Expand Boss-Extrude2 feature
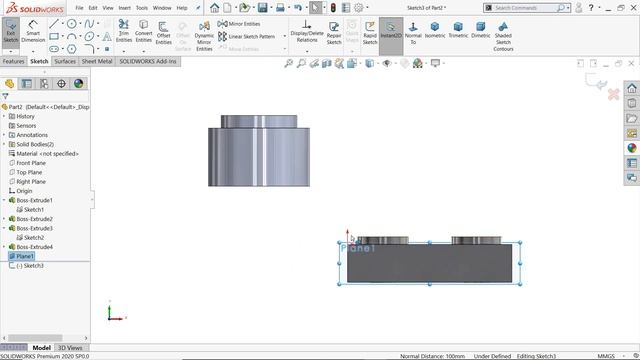 (4, 219)
